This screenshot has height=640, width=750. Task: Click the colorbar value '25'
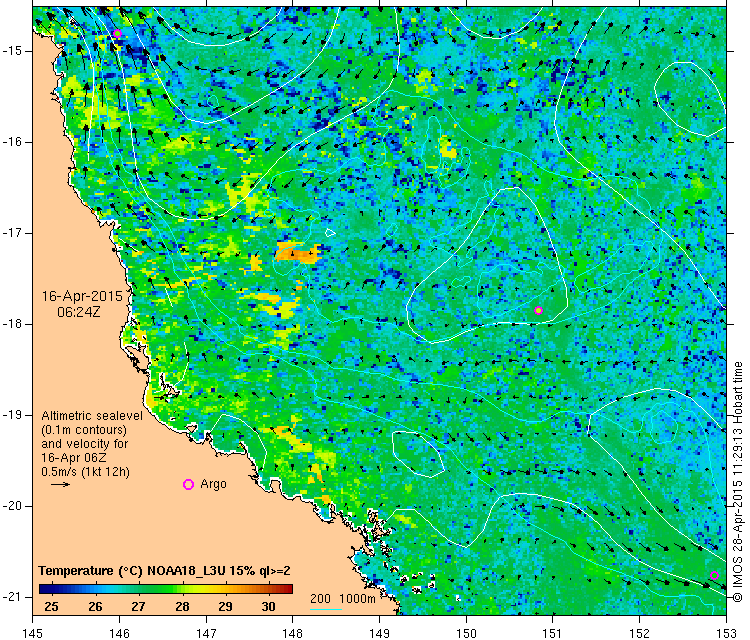[51, 607]
